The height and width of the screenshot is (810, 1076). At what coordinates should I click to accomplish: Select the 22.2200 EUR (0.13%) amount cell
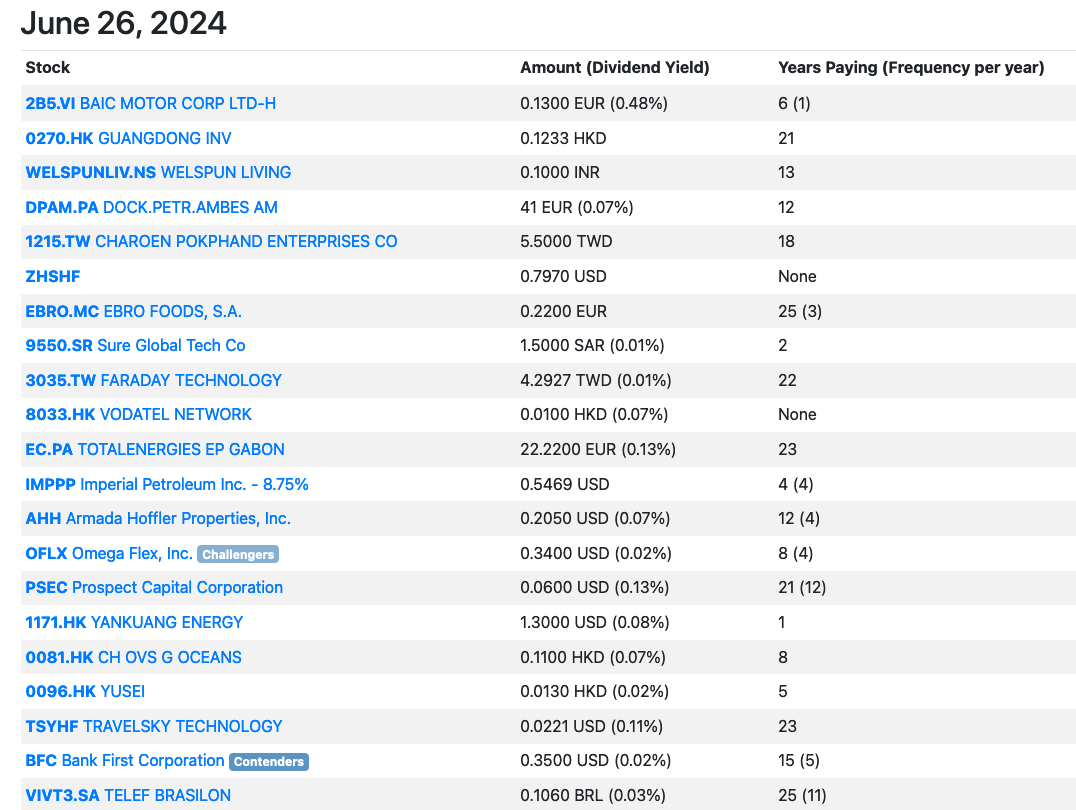click(598, 450)
